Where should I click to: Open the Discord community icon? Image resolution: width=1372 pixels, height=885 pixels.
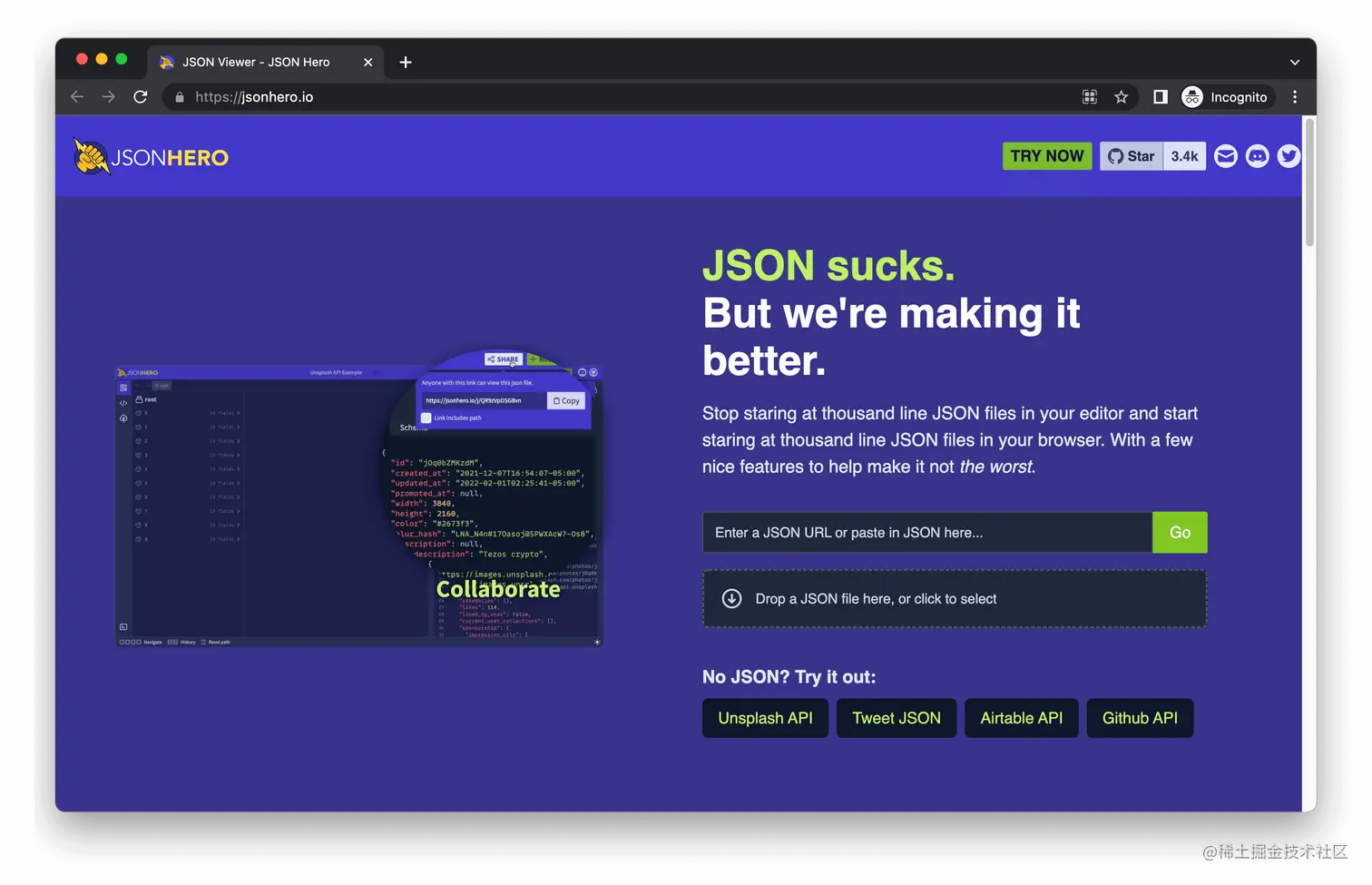pos(1257,156)
